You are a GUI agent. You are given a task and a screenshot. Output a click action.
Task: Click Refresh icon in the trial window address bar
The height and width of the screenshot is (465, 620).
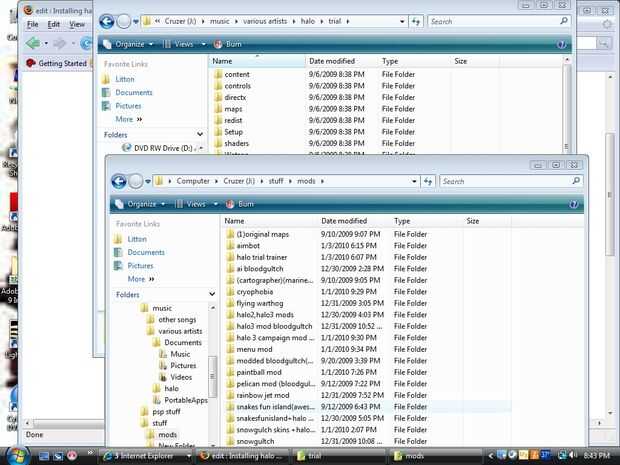pos(416,21)
